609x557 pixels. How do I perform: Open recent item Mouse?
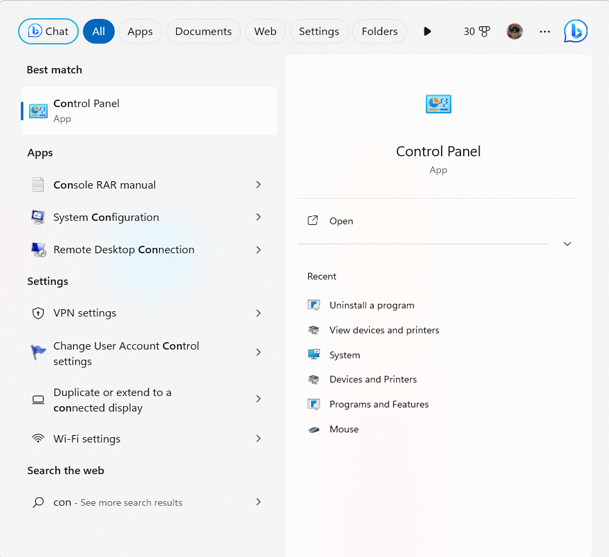344,429
